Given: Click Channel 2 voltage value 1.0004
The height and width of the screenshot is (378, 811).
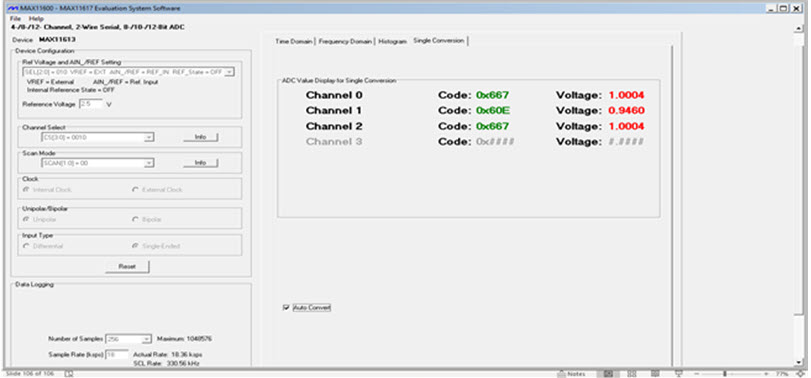Looking at the screenshot, I should tap(626, 126).
